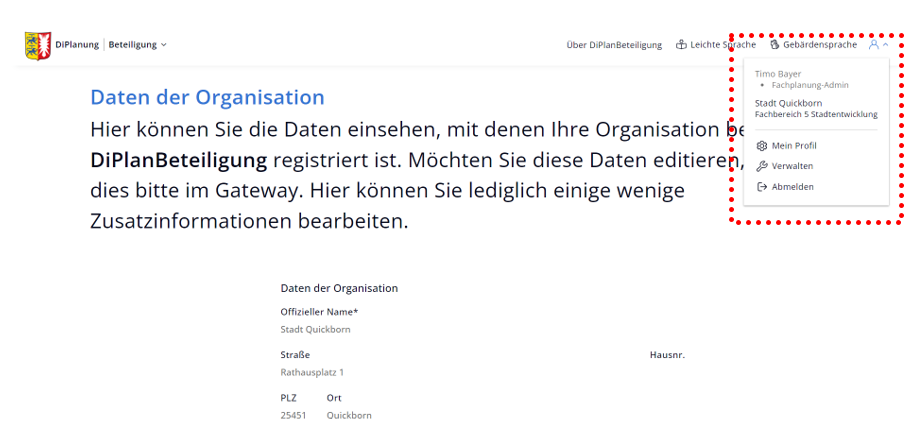Click the Offizieller Name field value
The width and height of the screenshot is (918, 437).
315,329
